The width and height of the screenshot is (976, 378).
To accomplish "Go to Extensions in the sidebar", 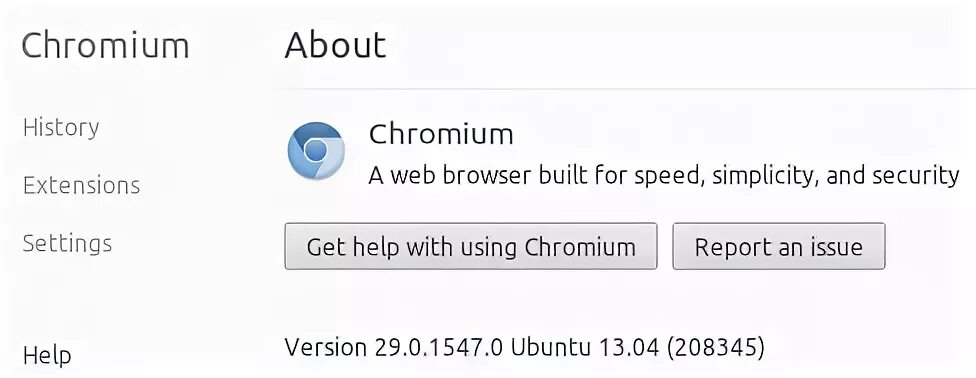I will pyautogui.click(x=82, y=186).
